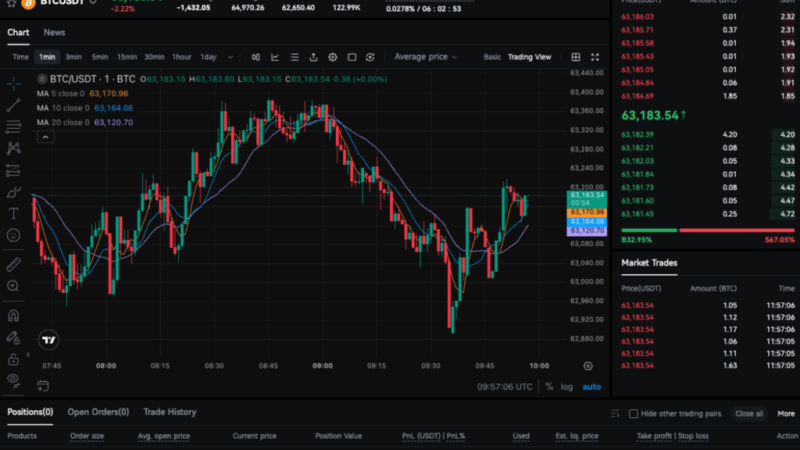Select the brush drawing tool
Screen dimensions: 800x450
click(14, 192)
